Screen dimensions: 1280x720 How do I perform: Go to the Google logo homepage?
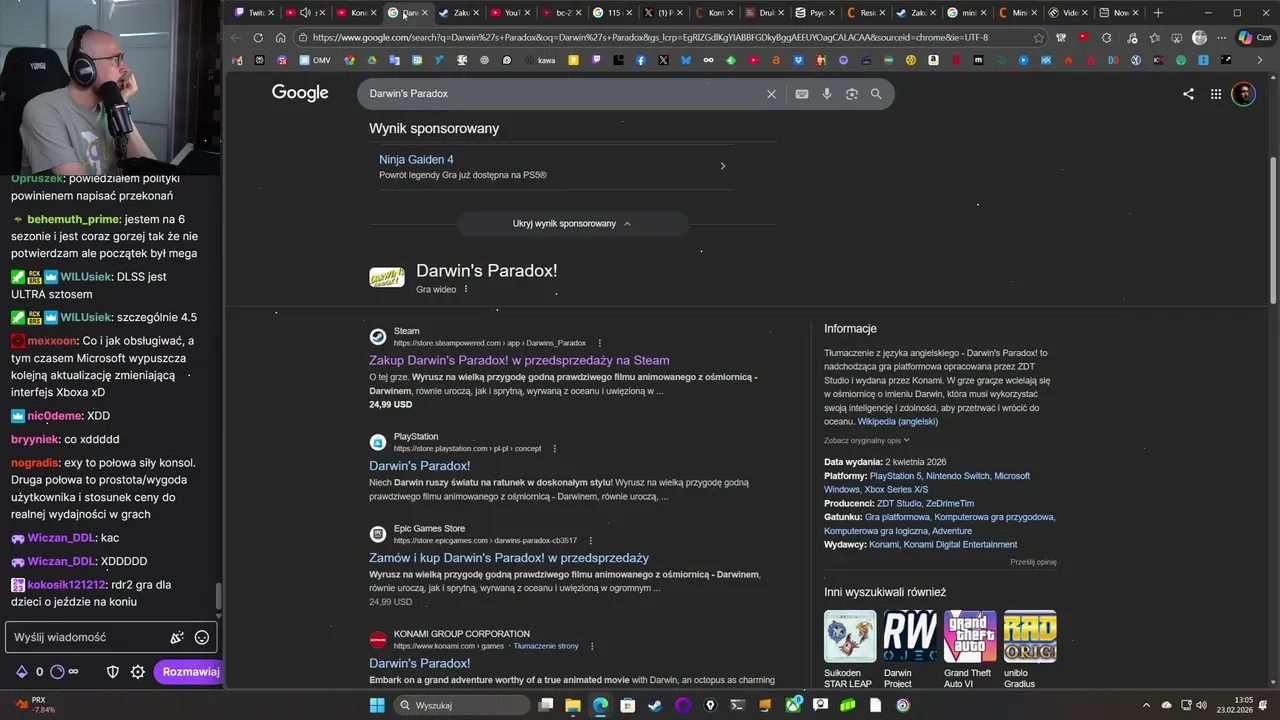300,93
